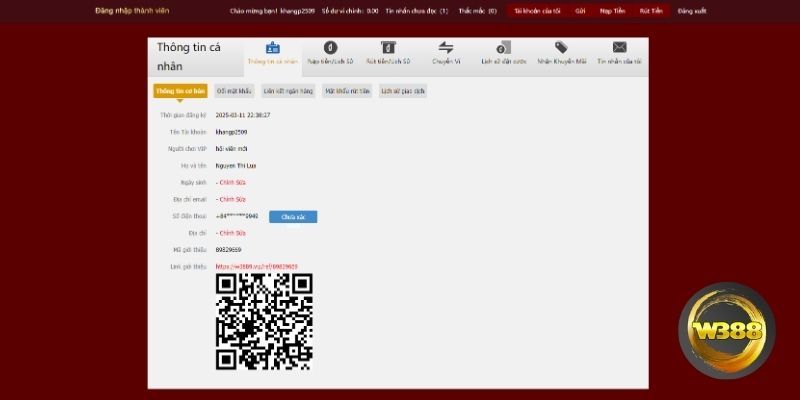The height and width of the screenshot is (400, 800).
Task: Click the large Thông tin cá nhân page title
Action: pyautogui.click(x=189, y=57)
